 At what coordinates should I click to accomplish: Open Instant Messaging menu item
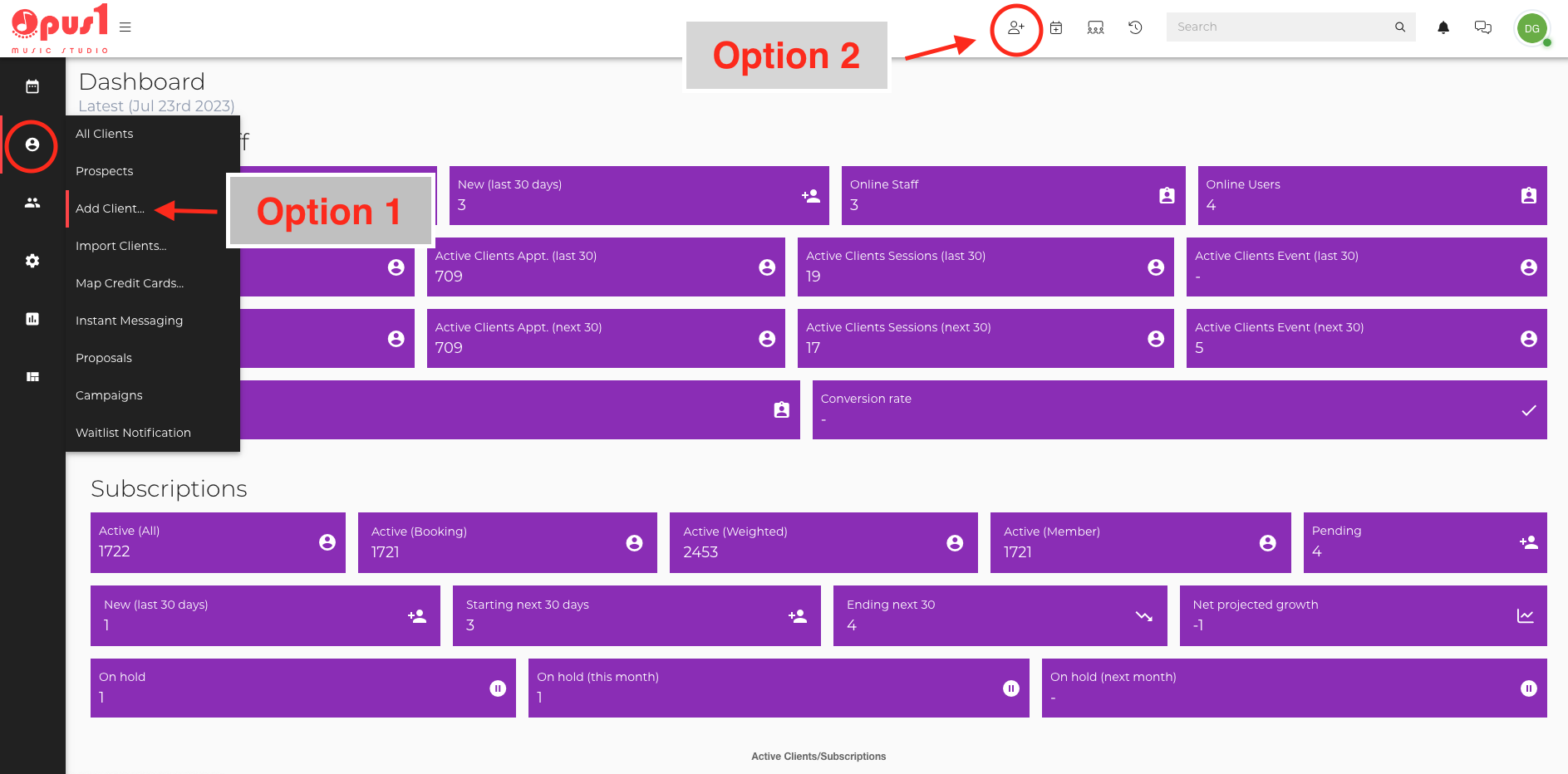coord(153,321)
